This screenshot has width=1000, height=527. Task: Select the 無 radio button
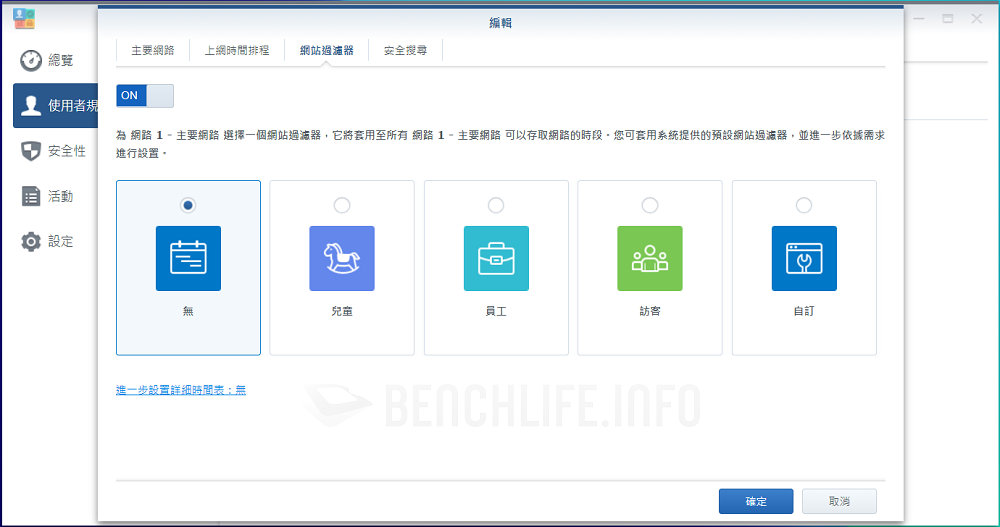188,205
